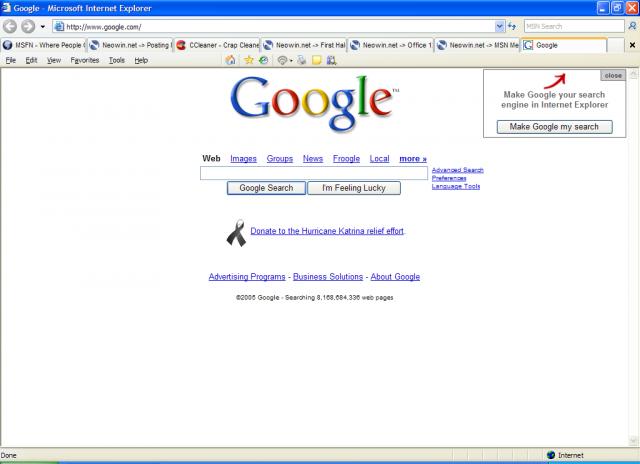Click the Home toolbar icon
640x464 pixels.
click(231, 60)
